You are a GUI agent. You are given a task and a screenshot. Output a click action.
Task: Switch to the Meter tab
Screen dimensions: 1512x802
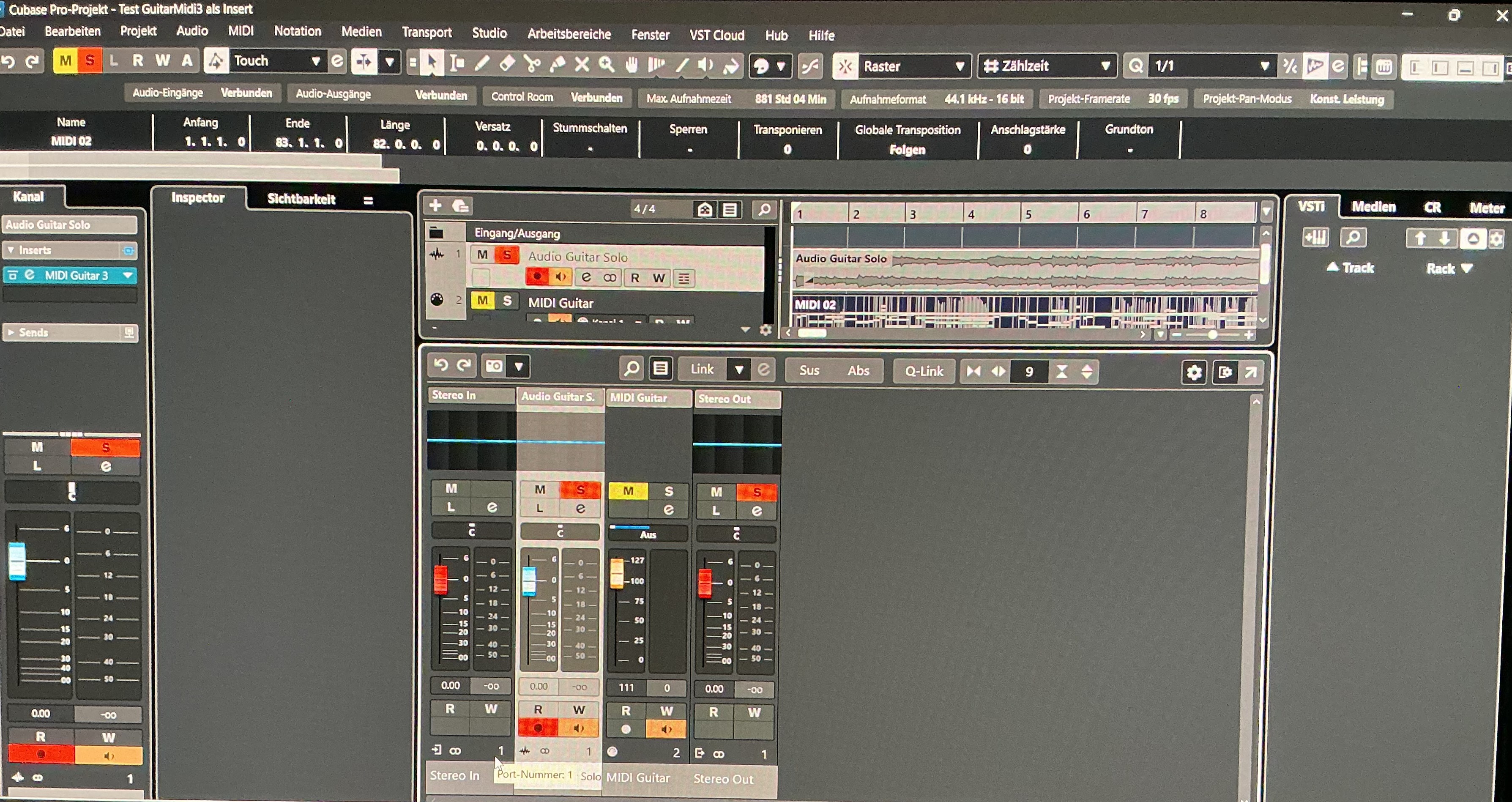[1486, 208]
